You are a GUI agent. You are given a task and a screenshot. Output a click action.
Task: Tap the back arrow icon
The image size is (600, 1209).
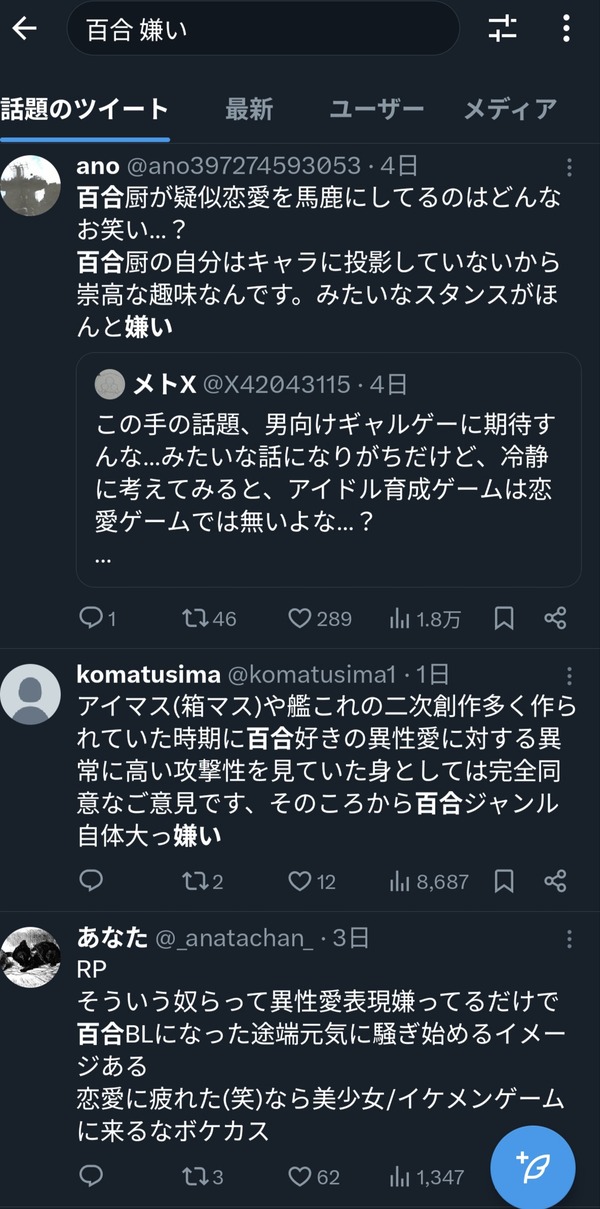(x=24, y=29)
